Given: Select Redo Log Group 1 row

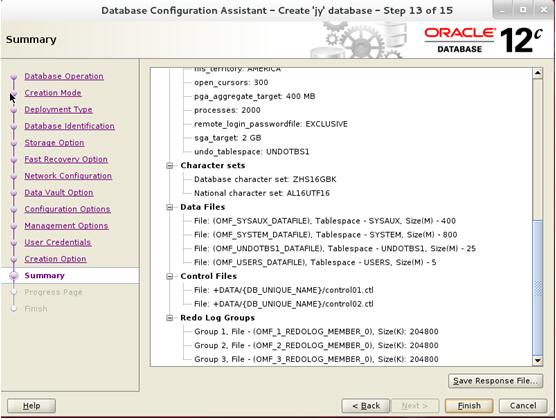Looking at the screenshot, I should coord(316,332).
